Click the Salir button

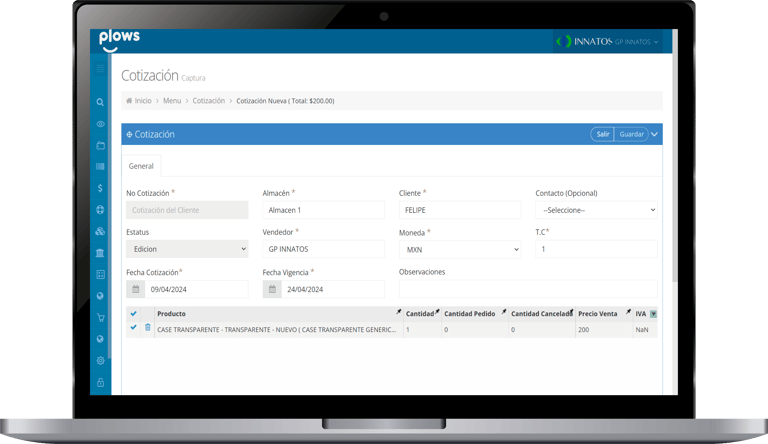coord(602,134)
